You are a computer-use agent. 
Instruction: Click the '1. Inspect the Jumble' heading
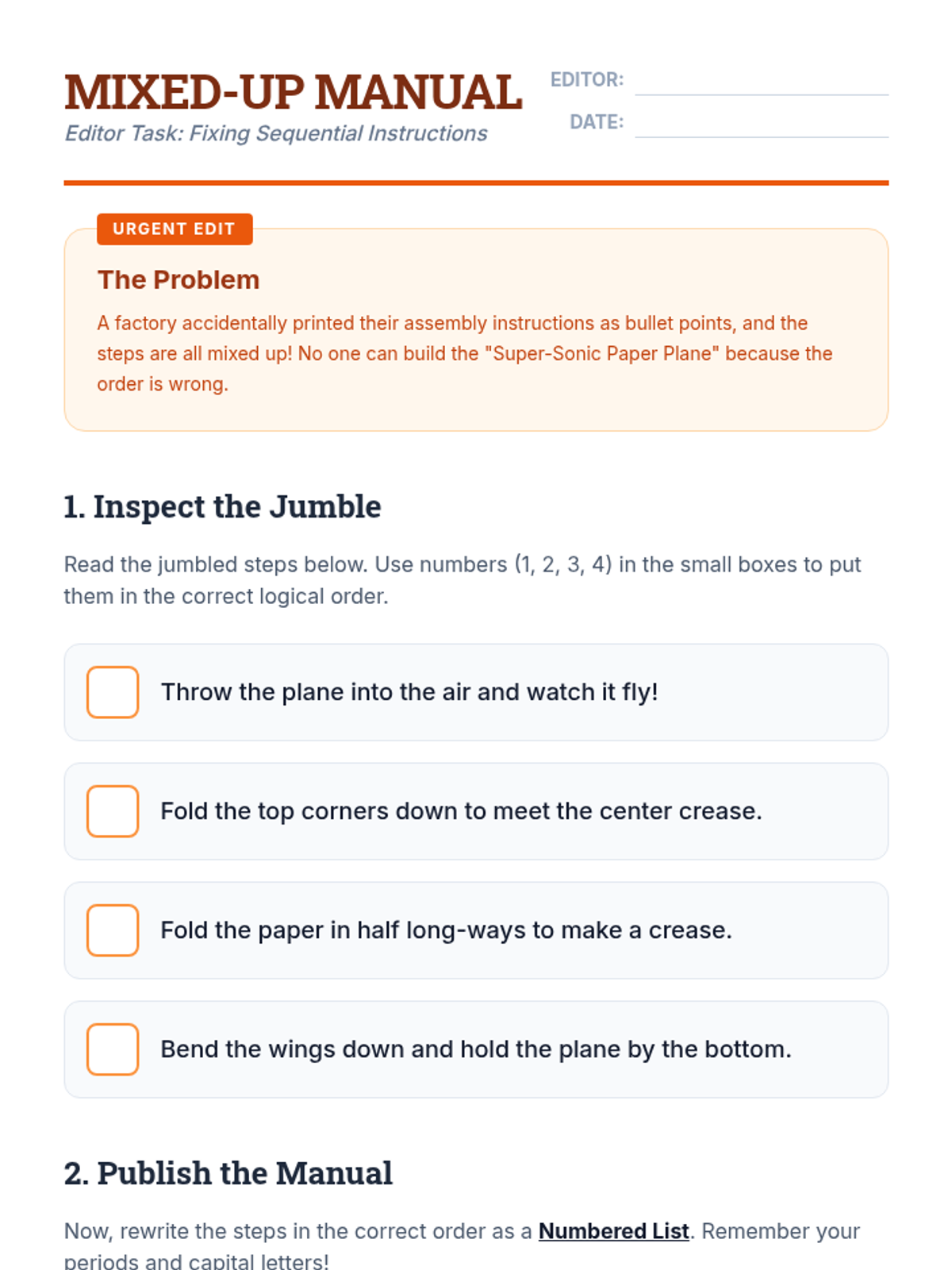pos(222,506)
